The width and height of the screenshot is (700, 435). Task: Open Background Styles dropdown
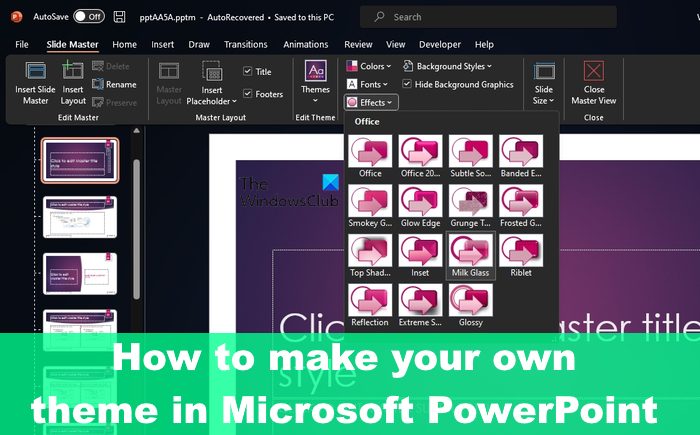click(447, 66)
